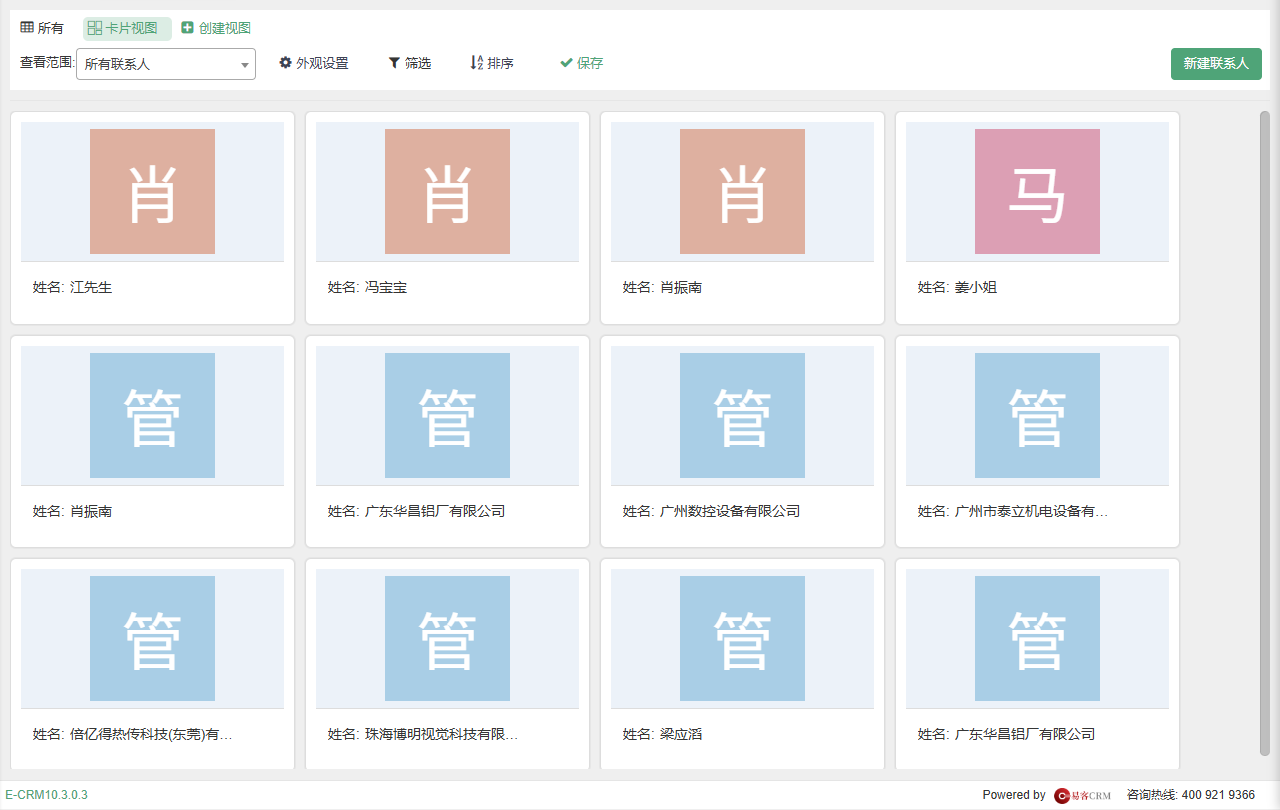Click the 保存 checkmark to save view
This screenshot has width=1280, height=810.
(x=566, y=63)
